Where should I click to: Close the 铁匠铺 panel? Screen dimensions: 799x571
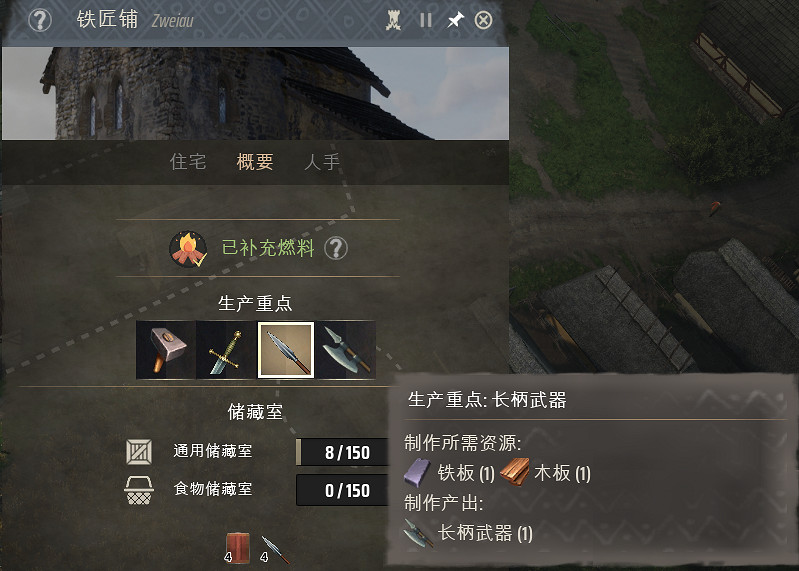pos(483,20)
